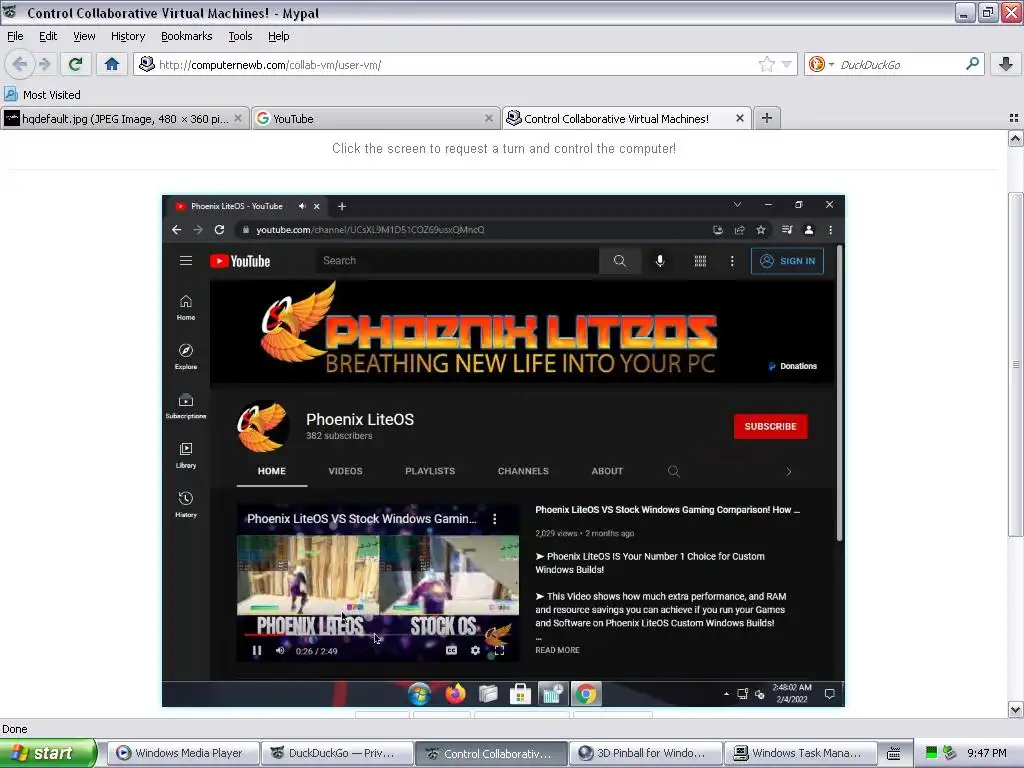Expand next channel tabs chevron arrow
This screenshot has width=1024, height=768.
[788, 472]
